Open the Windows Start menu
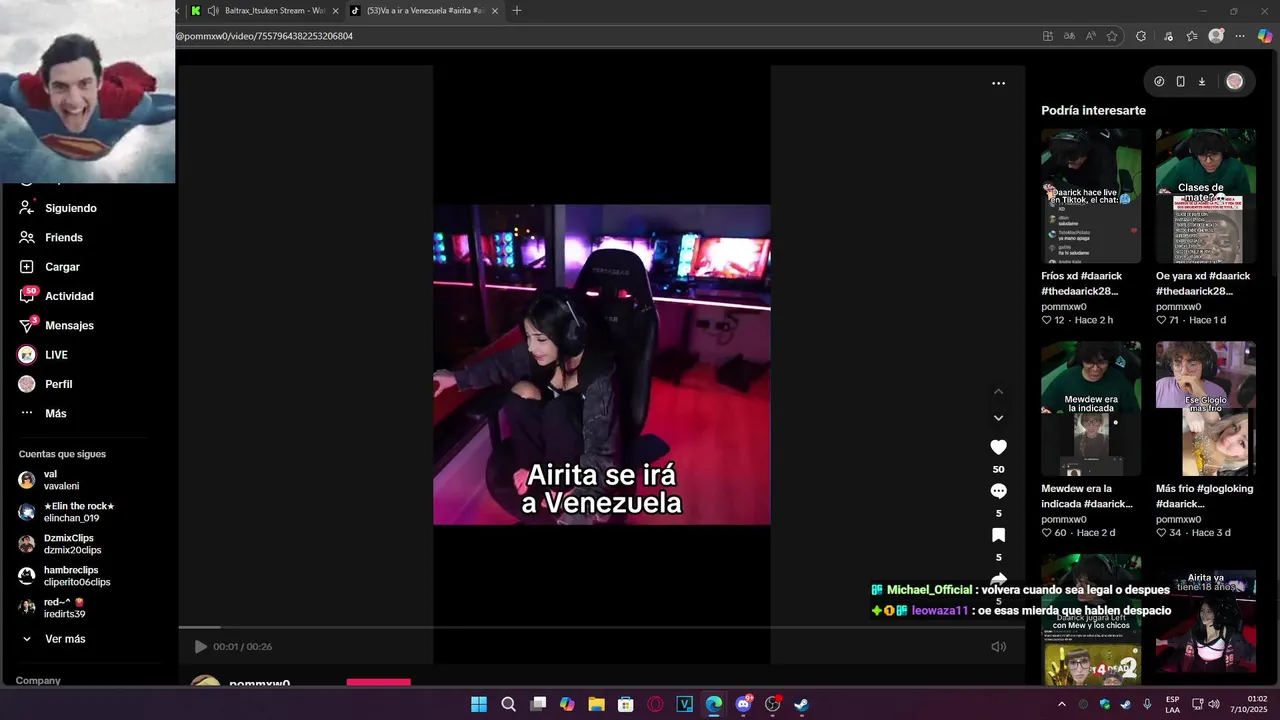 479,704
